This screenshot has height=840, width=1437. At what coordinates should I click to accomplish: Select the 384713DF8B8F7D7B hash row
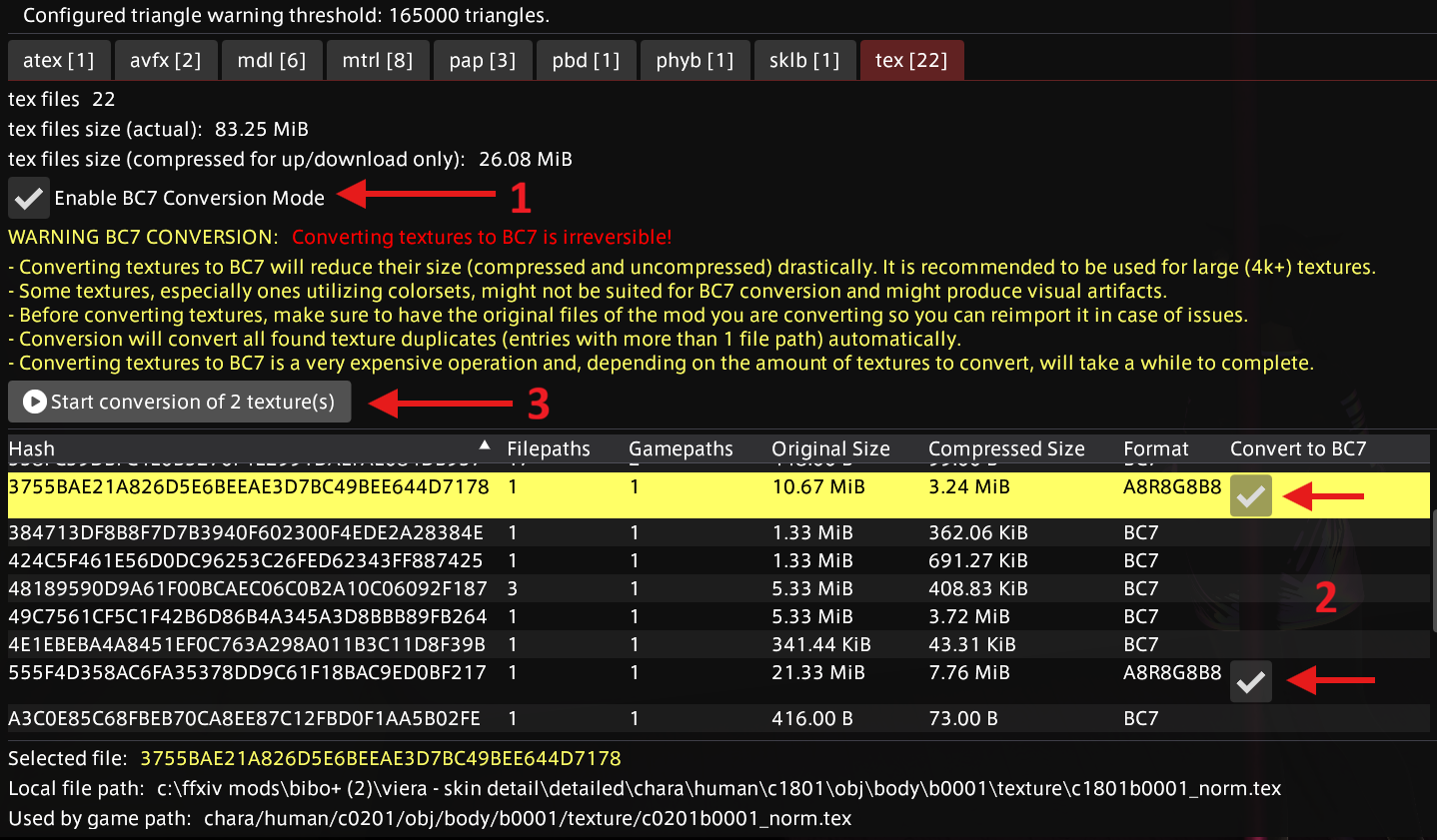tap(245, 532)
